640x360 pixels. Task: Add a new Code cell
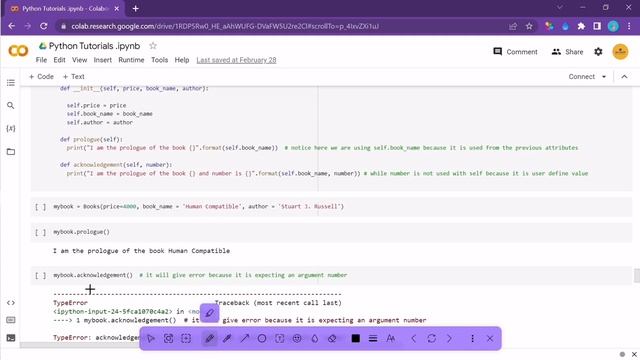tap(41, 76)
